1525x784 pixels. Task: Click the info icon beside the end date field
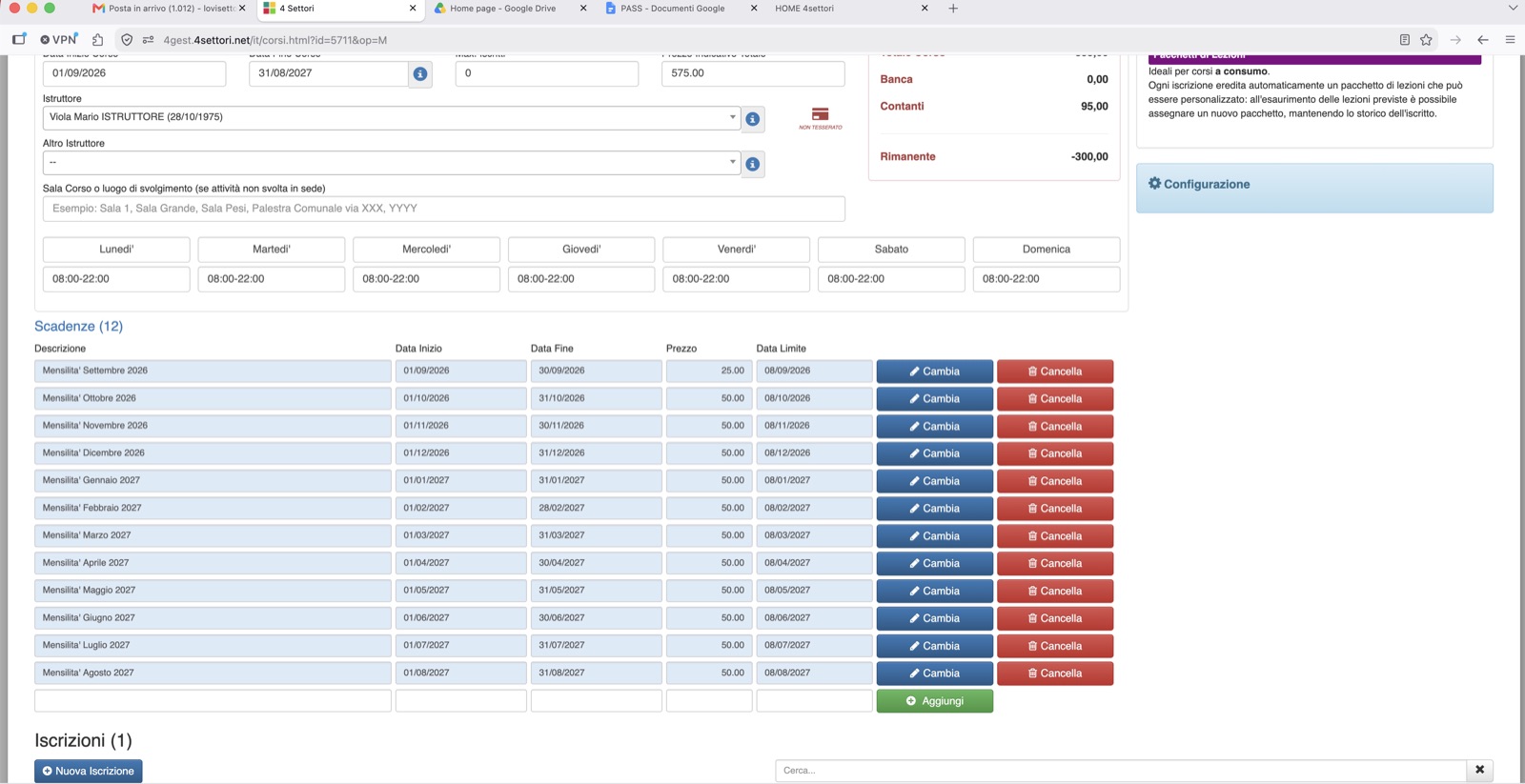[420, 73]
